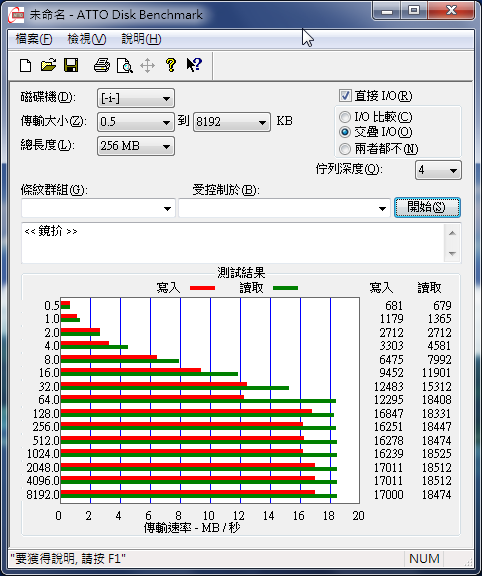Viewport: 482px width, 576px height.
Task: Click the 1024.0 row read value 18525
Action: (x=436, y=454)
